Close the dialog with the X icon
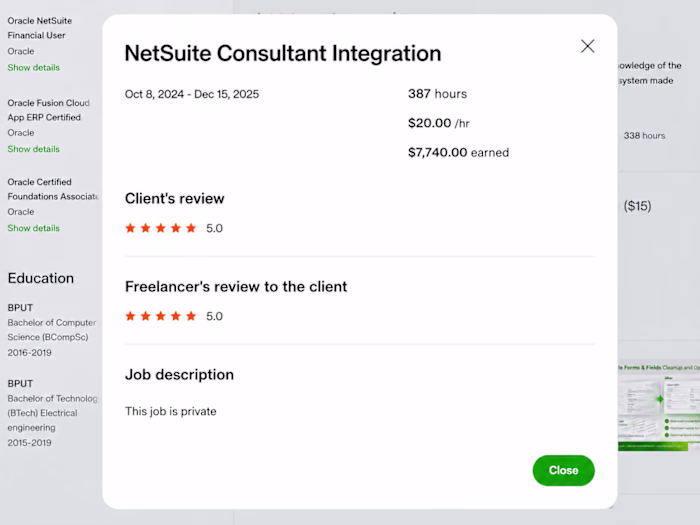 (587, 46)
